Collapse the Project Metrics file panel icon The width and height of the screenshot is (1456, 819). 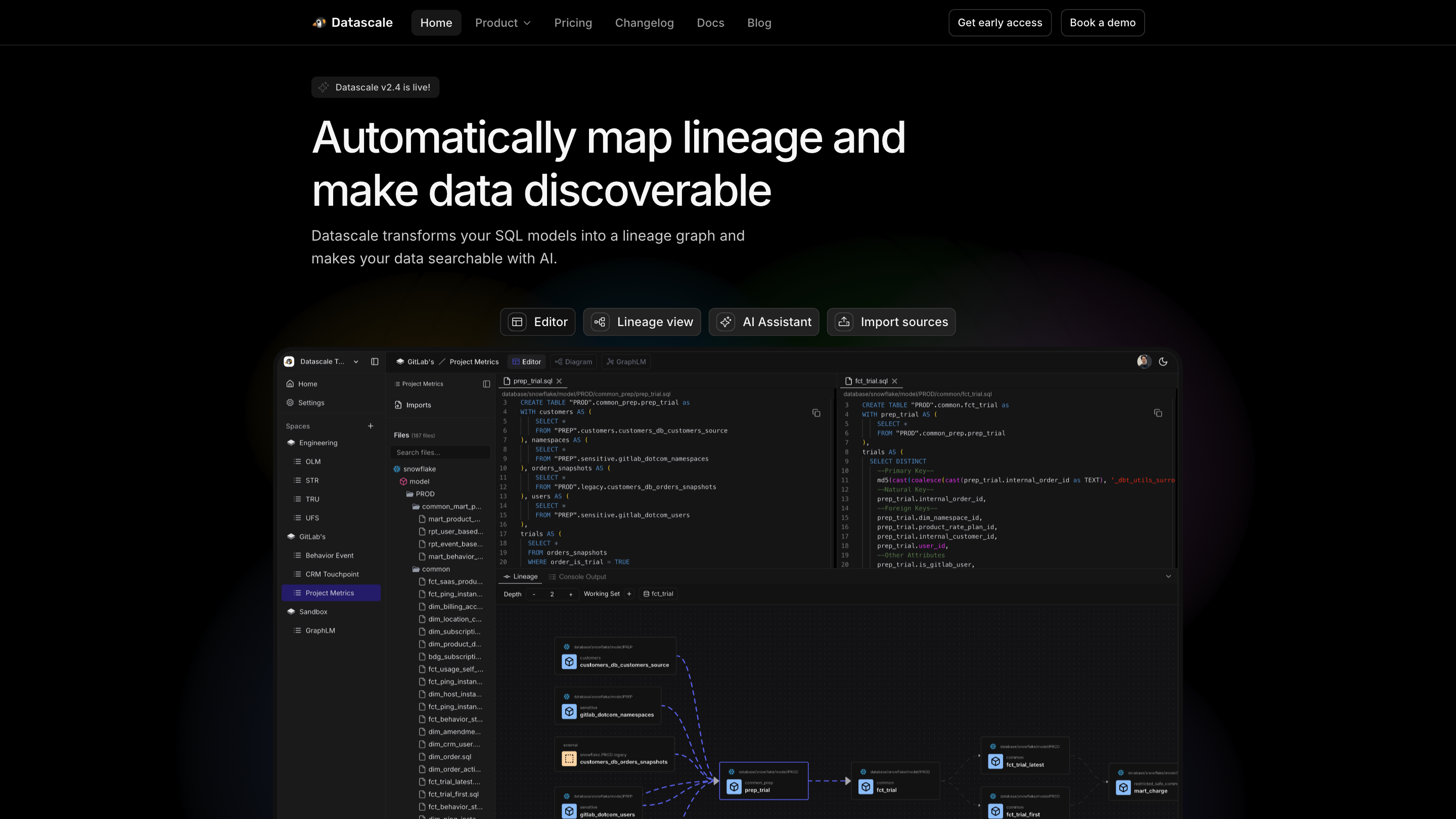pyautogui.click(x=486, y=384)
